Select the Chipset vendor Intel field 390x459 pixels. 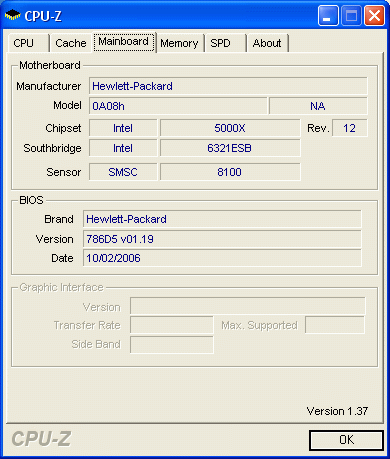[123, 128]
